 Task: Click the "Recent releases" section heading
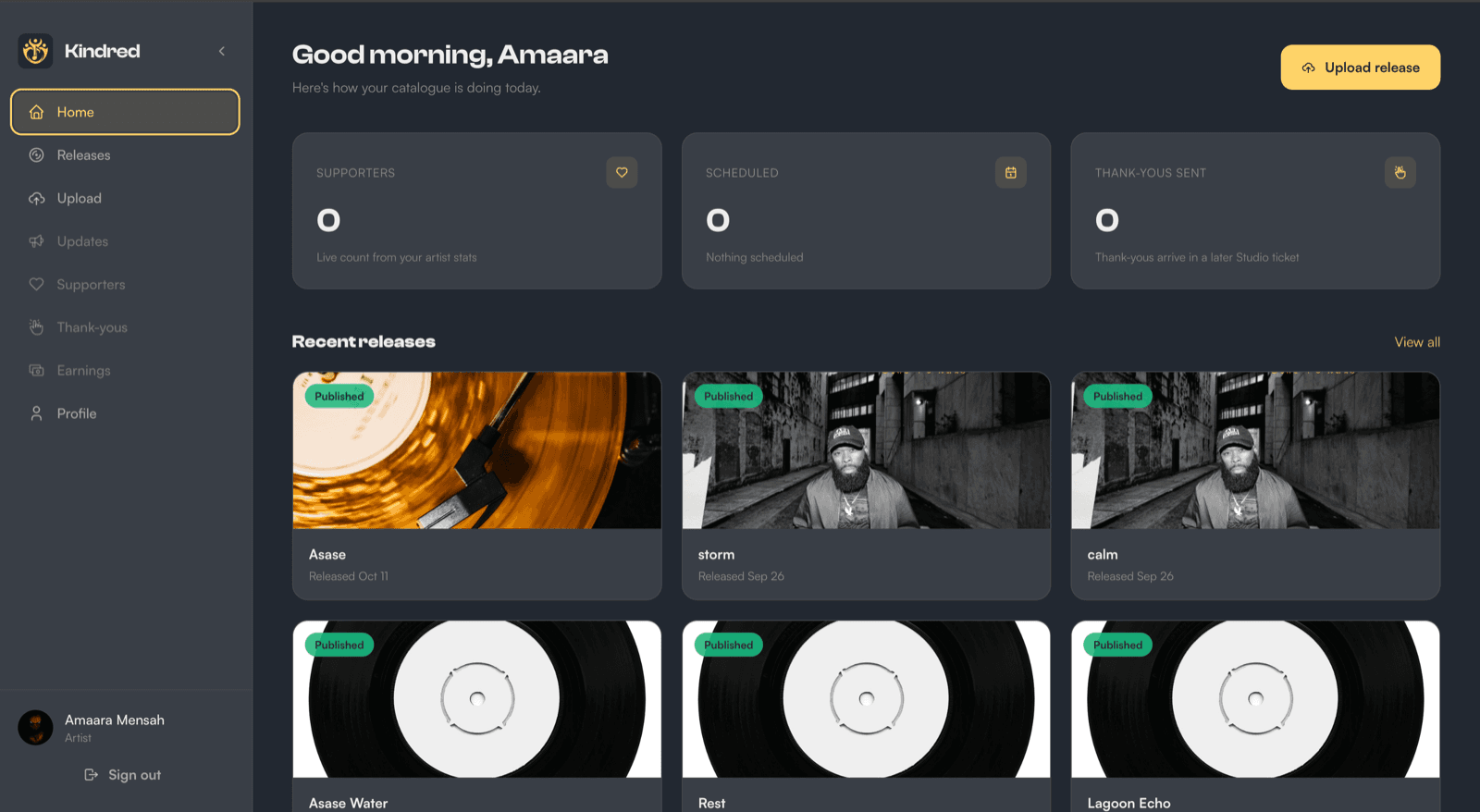point(364,342)
